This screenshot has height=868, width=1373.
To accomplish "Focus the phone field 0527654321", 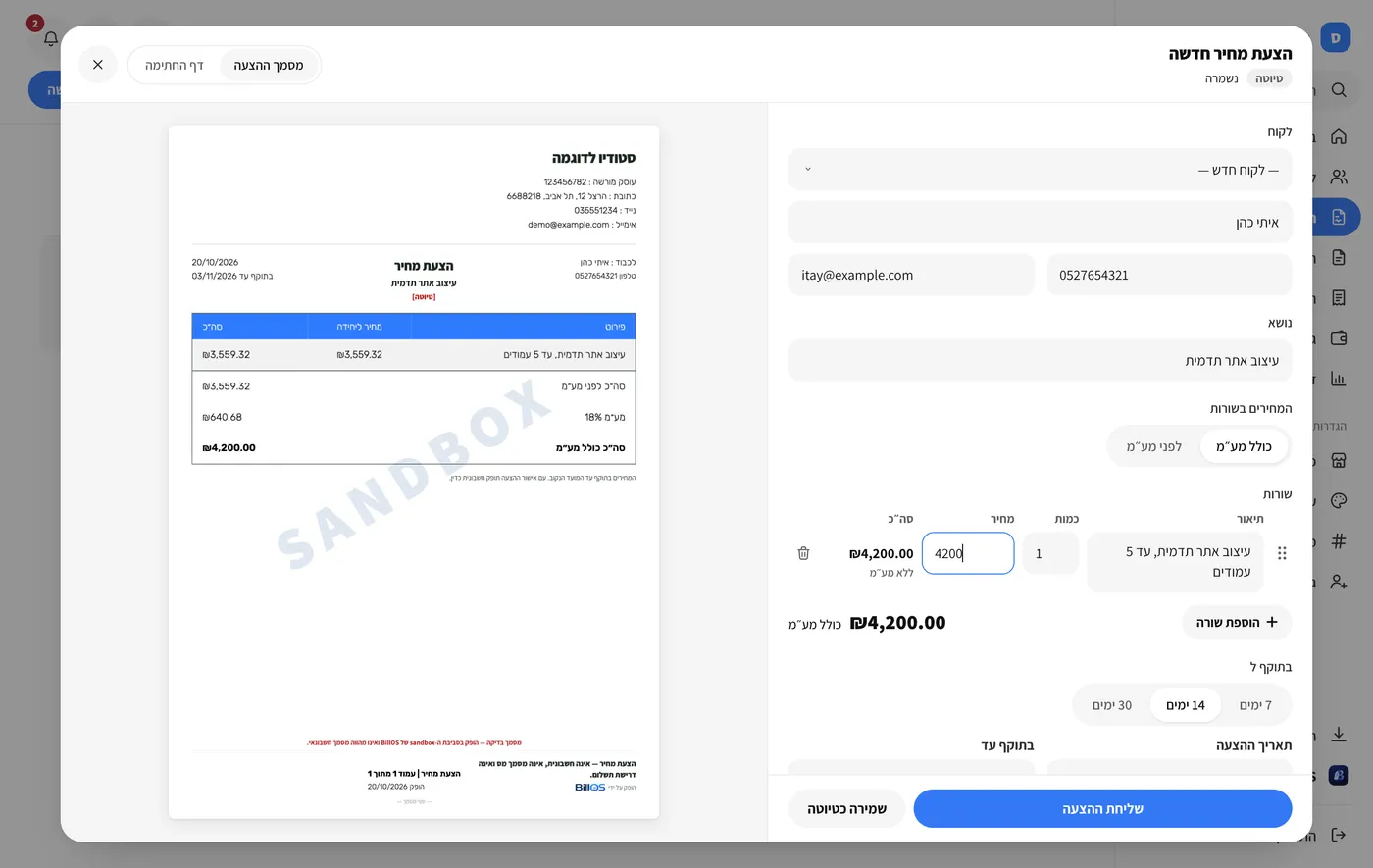I will (1169, 275).
